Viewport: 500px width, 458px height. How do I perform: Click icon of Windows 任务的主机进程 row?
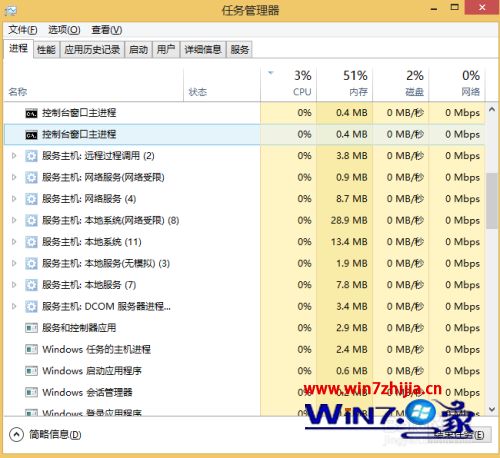[31, 350]
